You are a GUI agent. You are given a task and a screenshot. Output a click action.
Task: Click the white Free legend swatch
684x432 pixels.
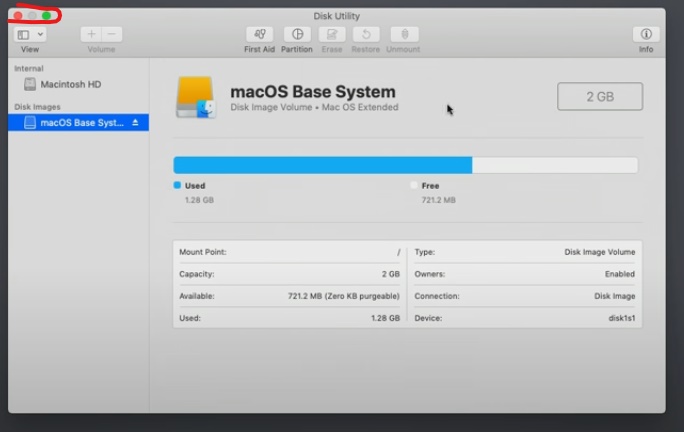point(414,185)
